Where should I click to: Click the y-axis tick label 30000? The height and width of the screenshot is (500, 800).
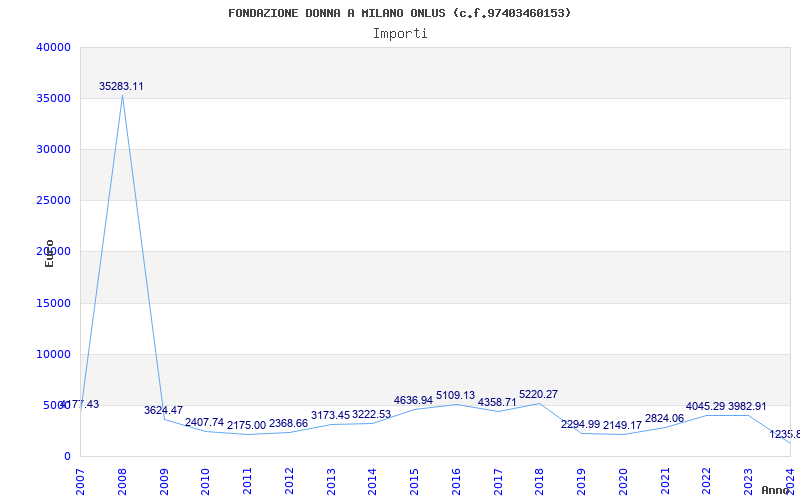pos(54,149)
